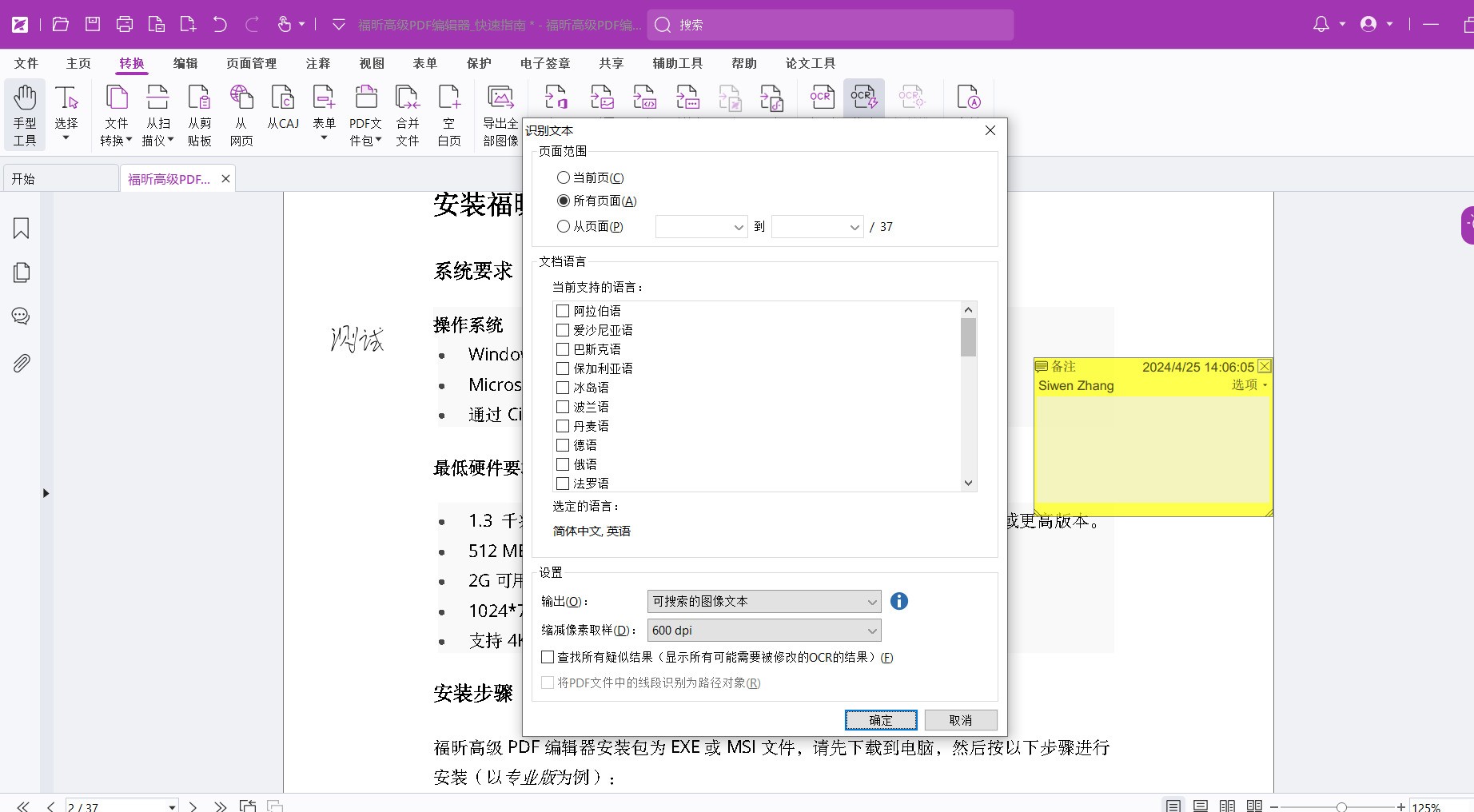Image resolution: width=1474 pixels, height=812 pixels.
Task: Expand the 600 dpi downsample dropdown
Action: point(763,630)
